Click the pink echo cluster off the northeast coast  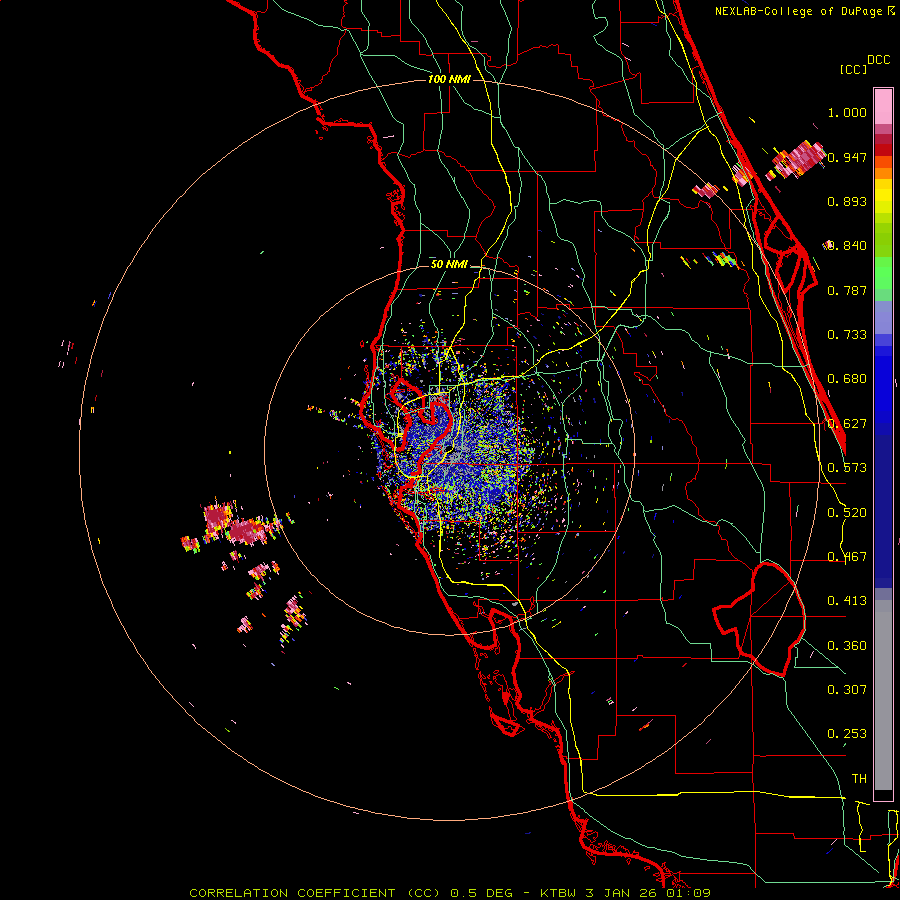[797, 160]
